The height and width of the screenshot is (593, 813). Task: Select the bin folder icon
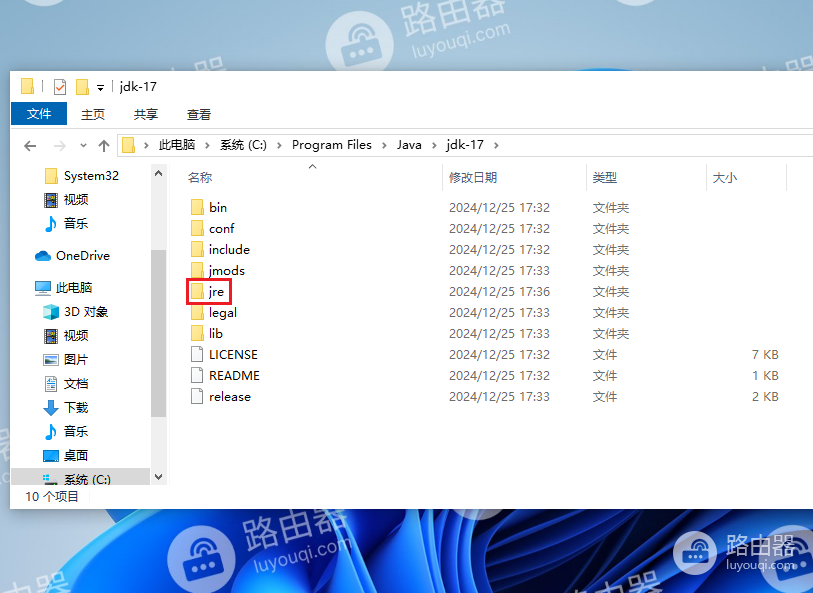197,207
